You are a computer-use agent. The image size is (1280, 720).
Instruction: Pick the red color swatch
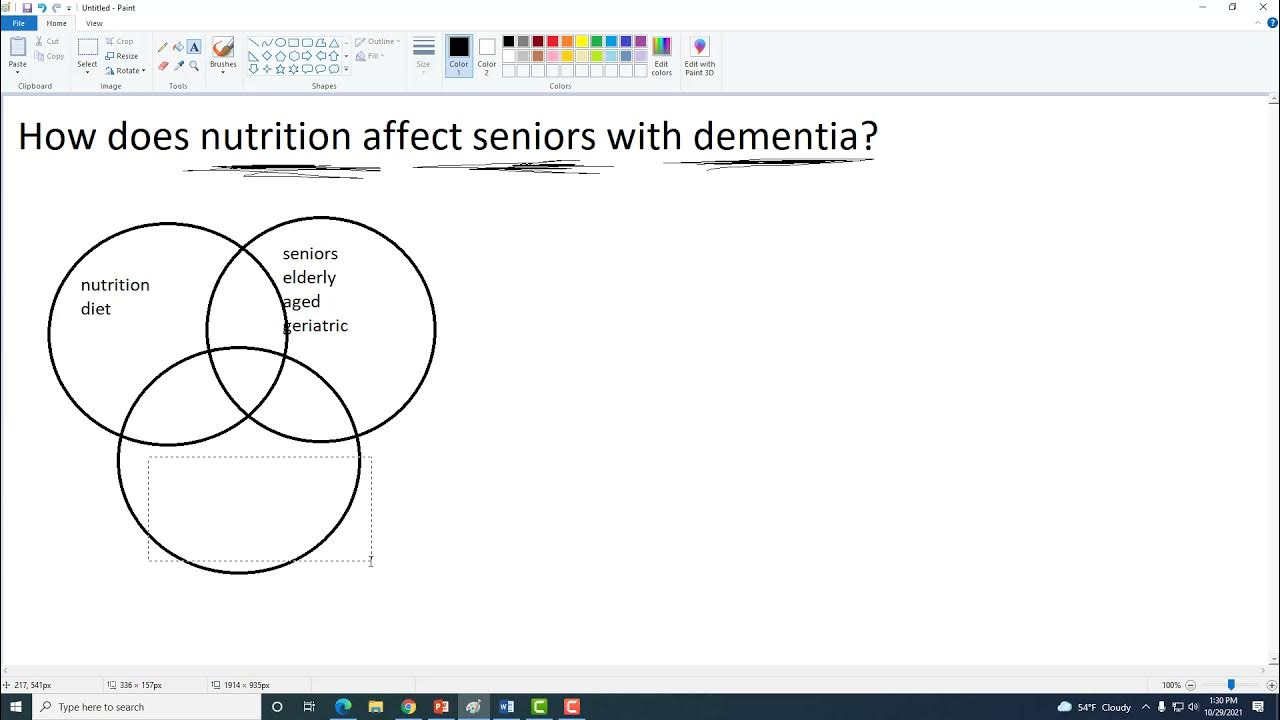tap(552, 41)
